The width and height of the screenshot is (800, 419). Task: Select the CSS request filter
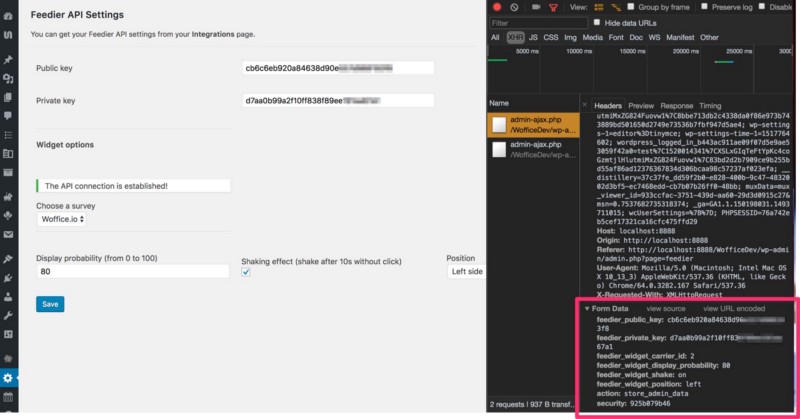(551, 37)
